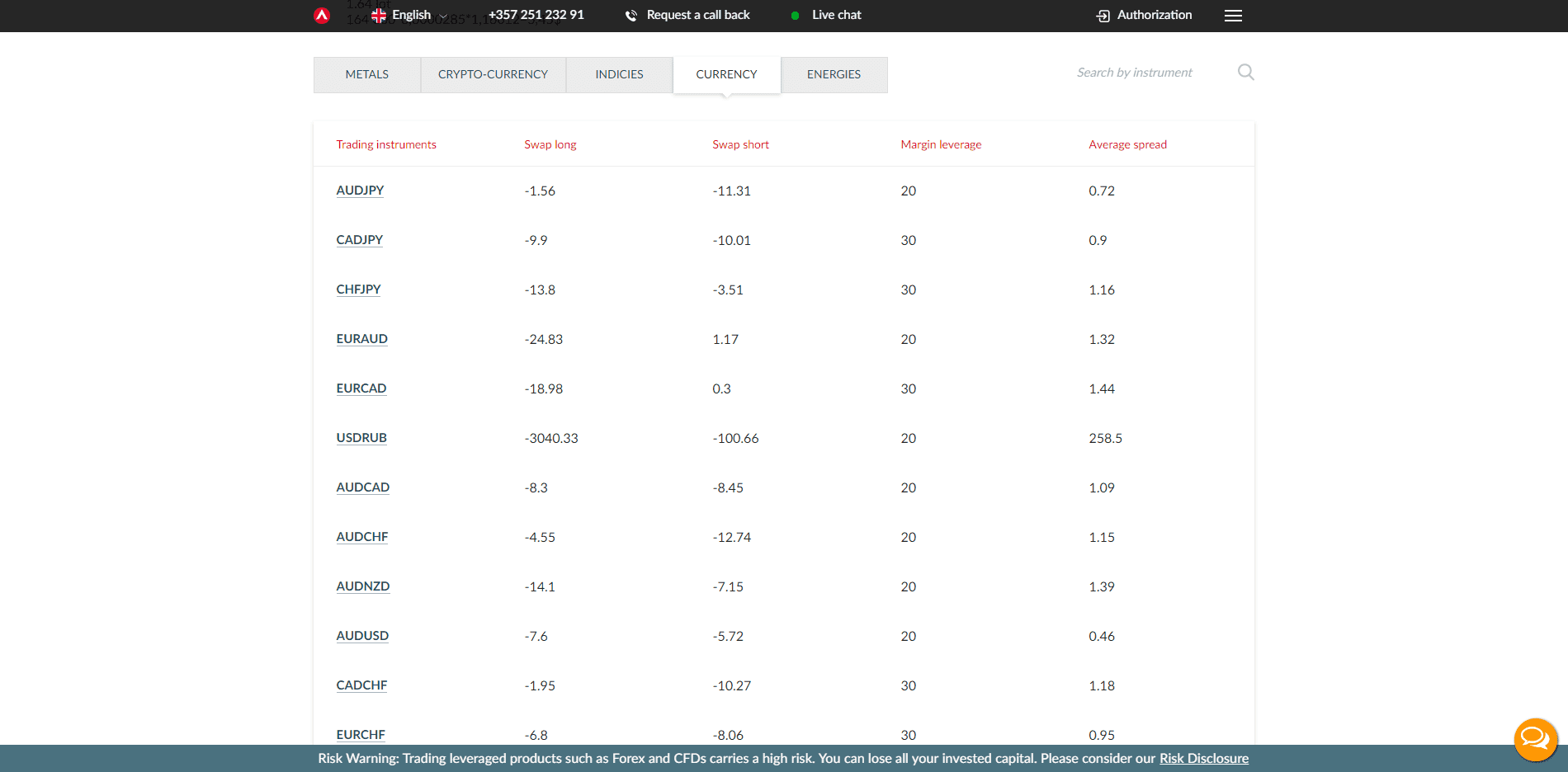Click the 1.17 swap short value

(725, 340)
